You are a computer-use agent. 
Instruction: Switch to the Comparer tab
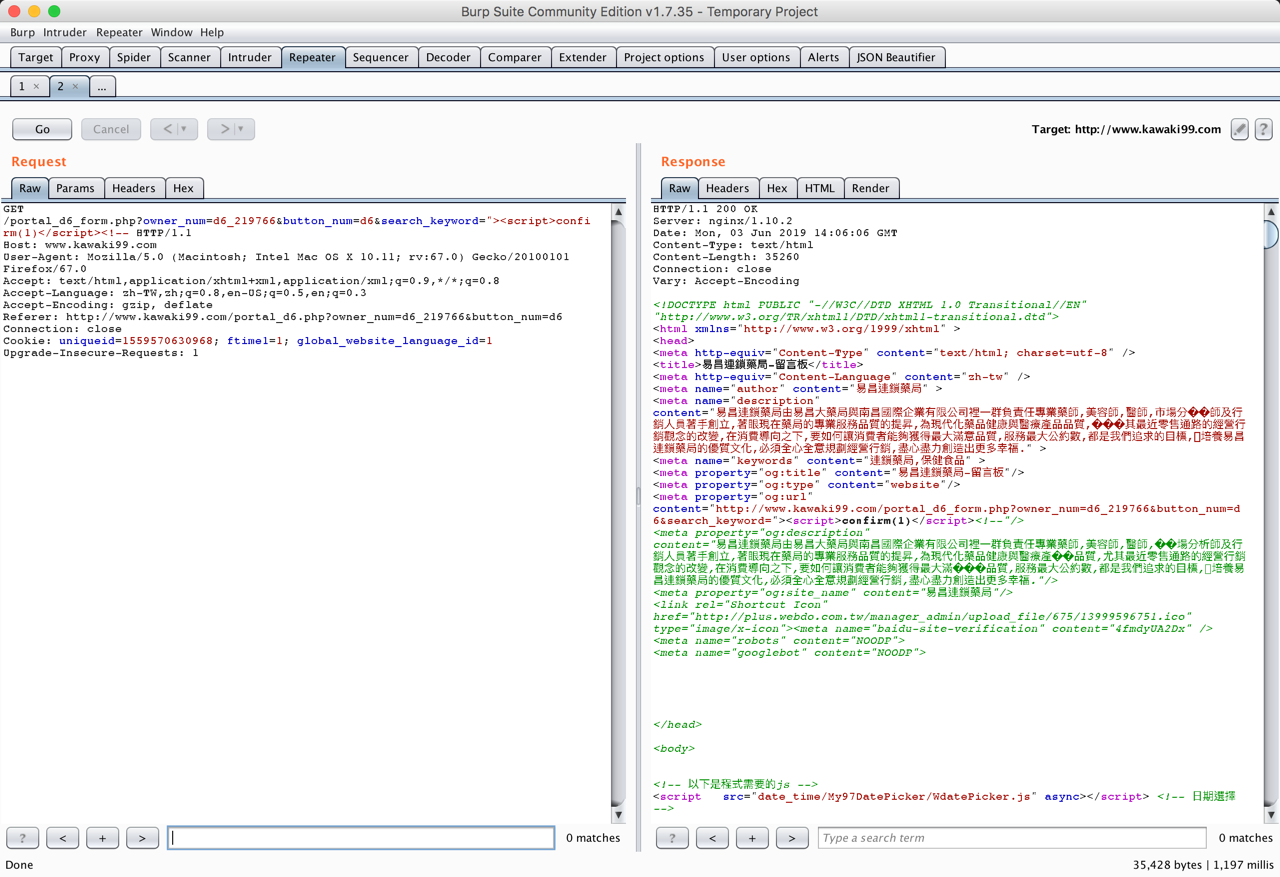pos(515,57)
